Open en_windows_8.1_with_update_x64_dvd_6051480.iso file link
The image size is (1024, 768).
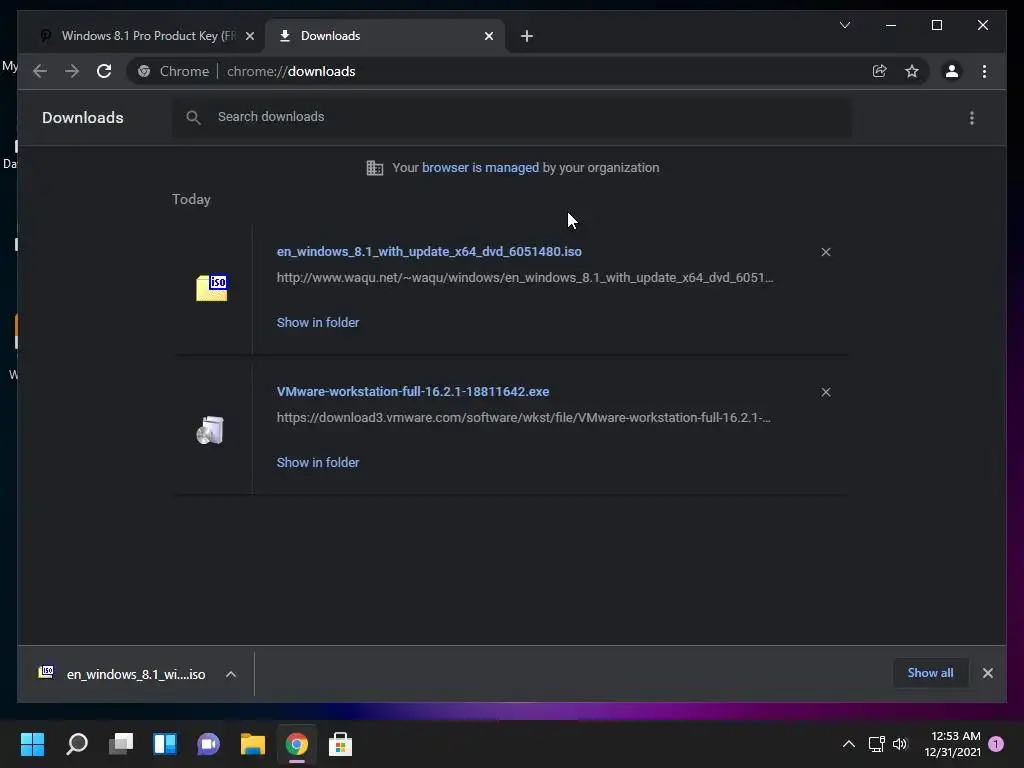(429, 251)
